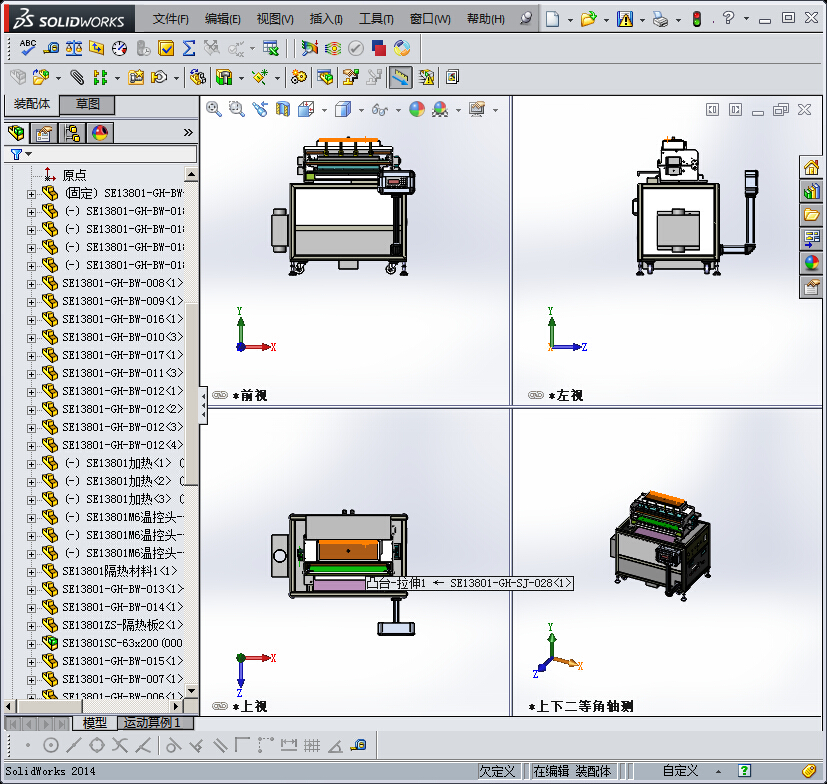The width and height of the screenshot is (827, 784).
Task: Toggle the highlighted ruler arrow toolbar button
Action: [400, 78]
